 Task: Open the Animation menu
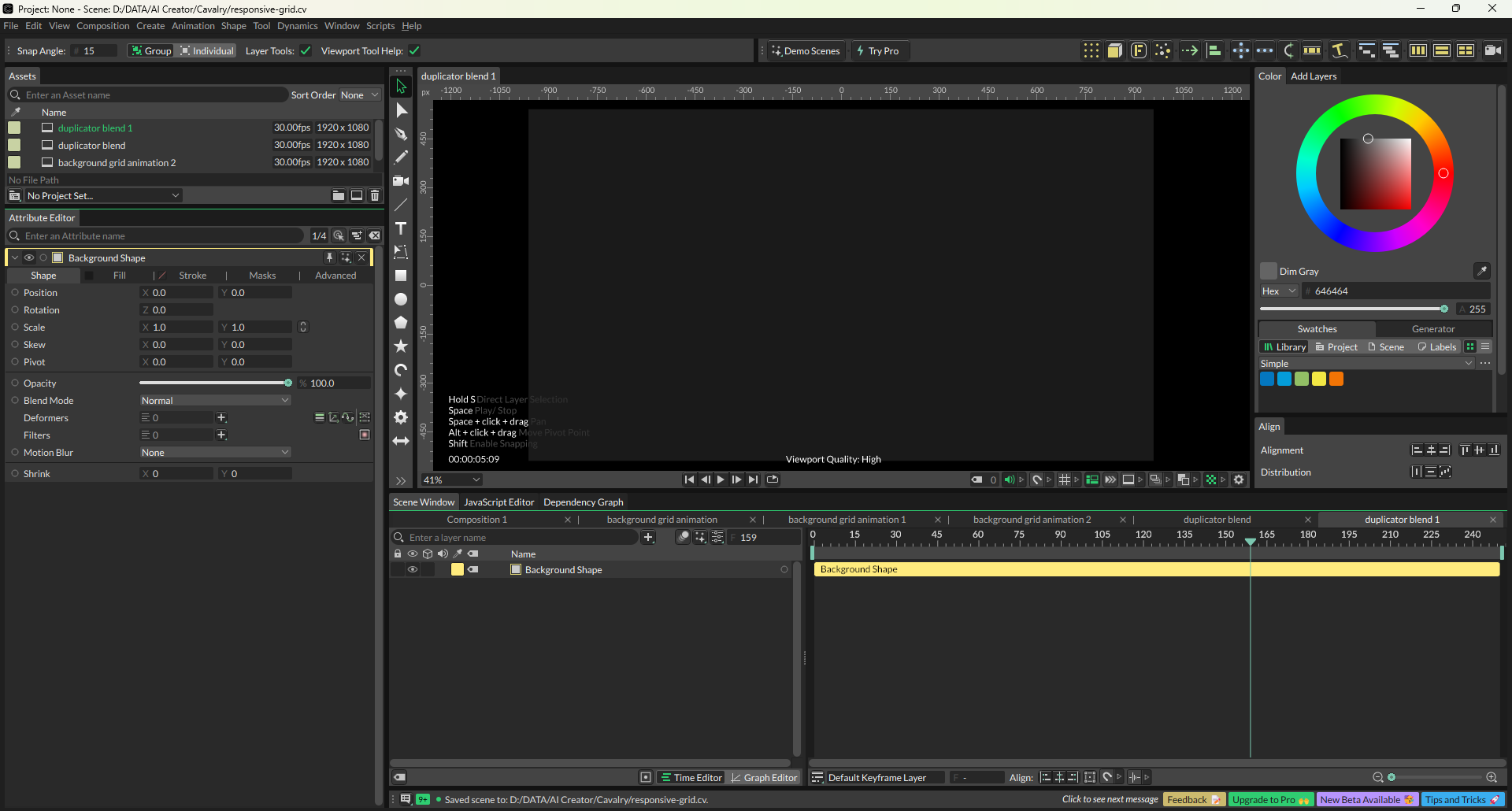pyautogui.click(x=193, y=26)
